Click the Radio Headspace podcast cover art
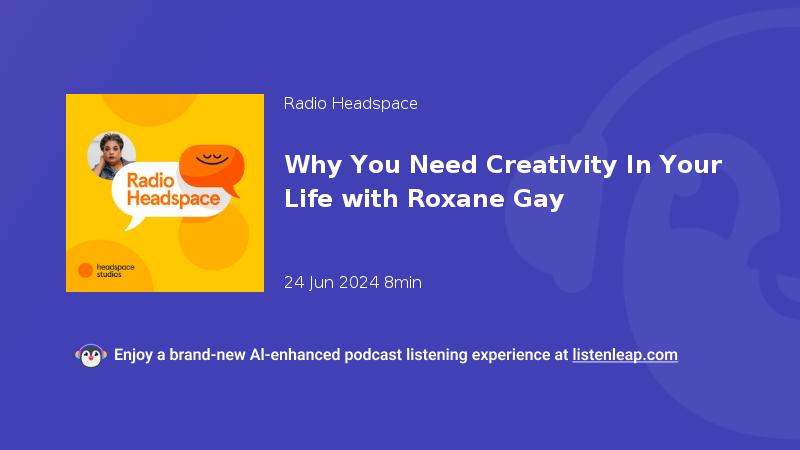This screenshot has height=450, width=800. [x=165, y=193]
